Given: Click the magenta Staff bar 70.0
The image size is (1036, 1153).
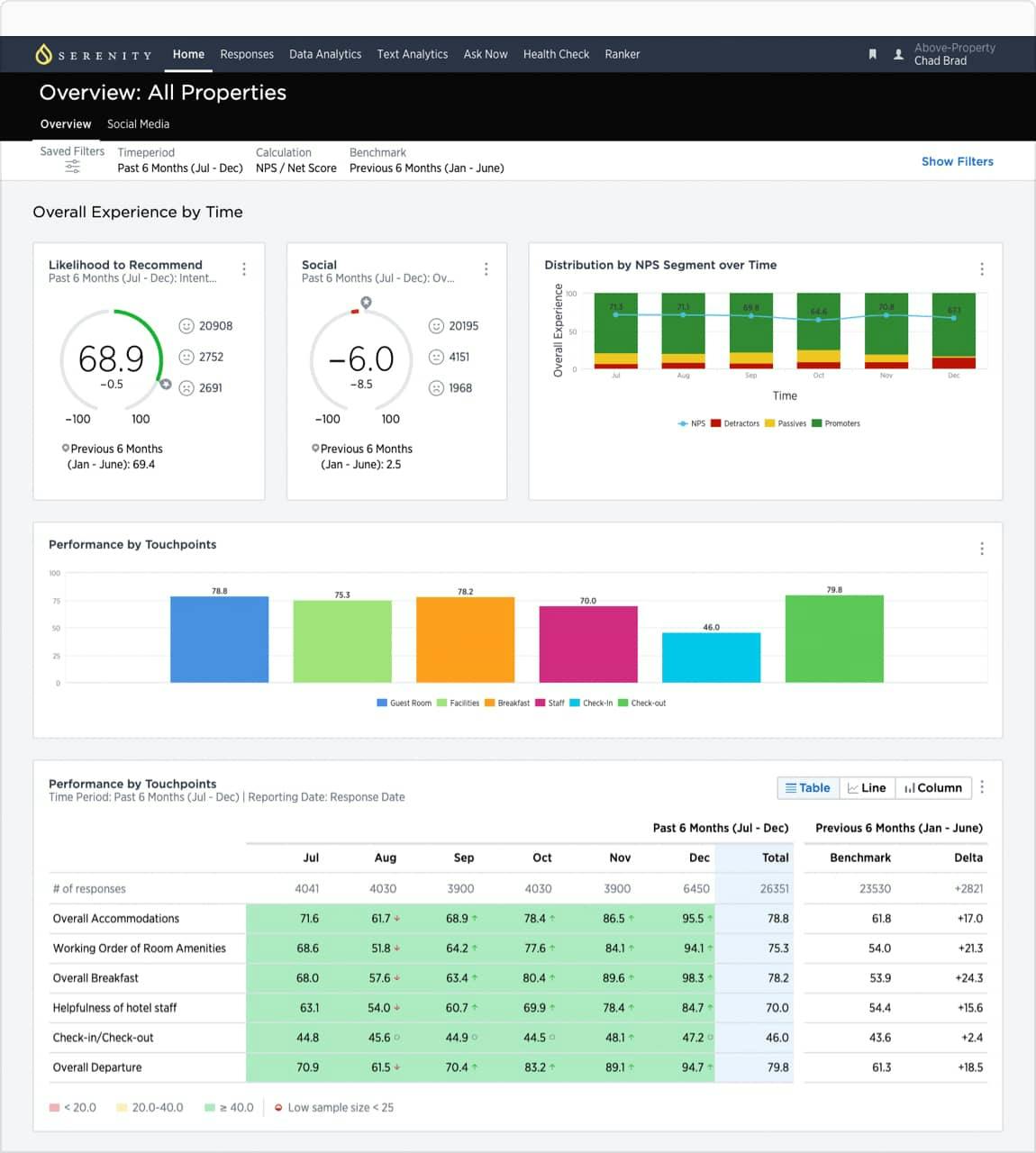Looking at the screenshot, I should (588, 644).
